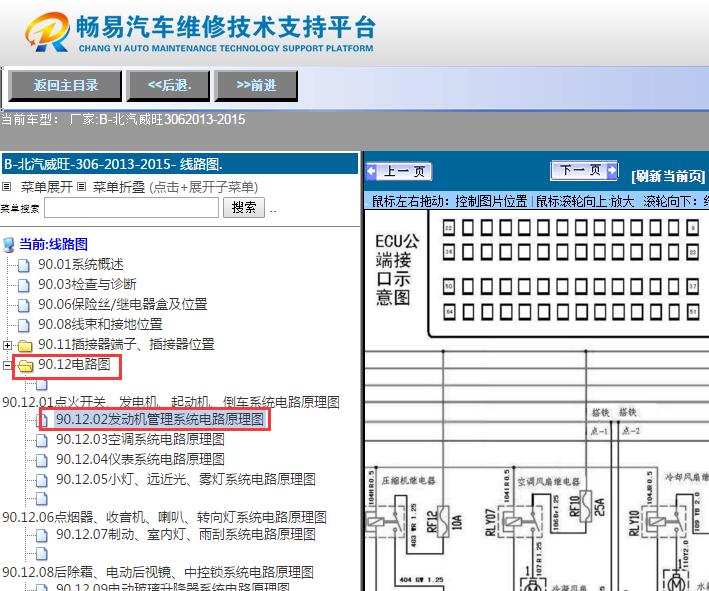Click the page icon beside 90.08线束和接地位置
709x591 pixels.
click(24, 325)
